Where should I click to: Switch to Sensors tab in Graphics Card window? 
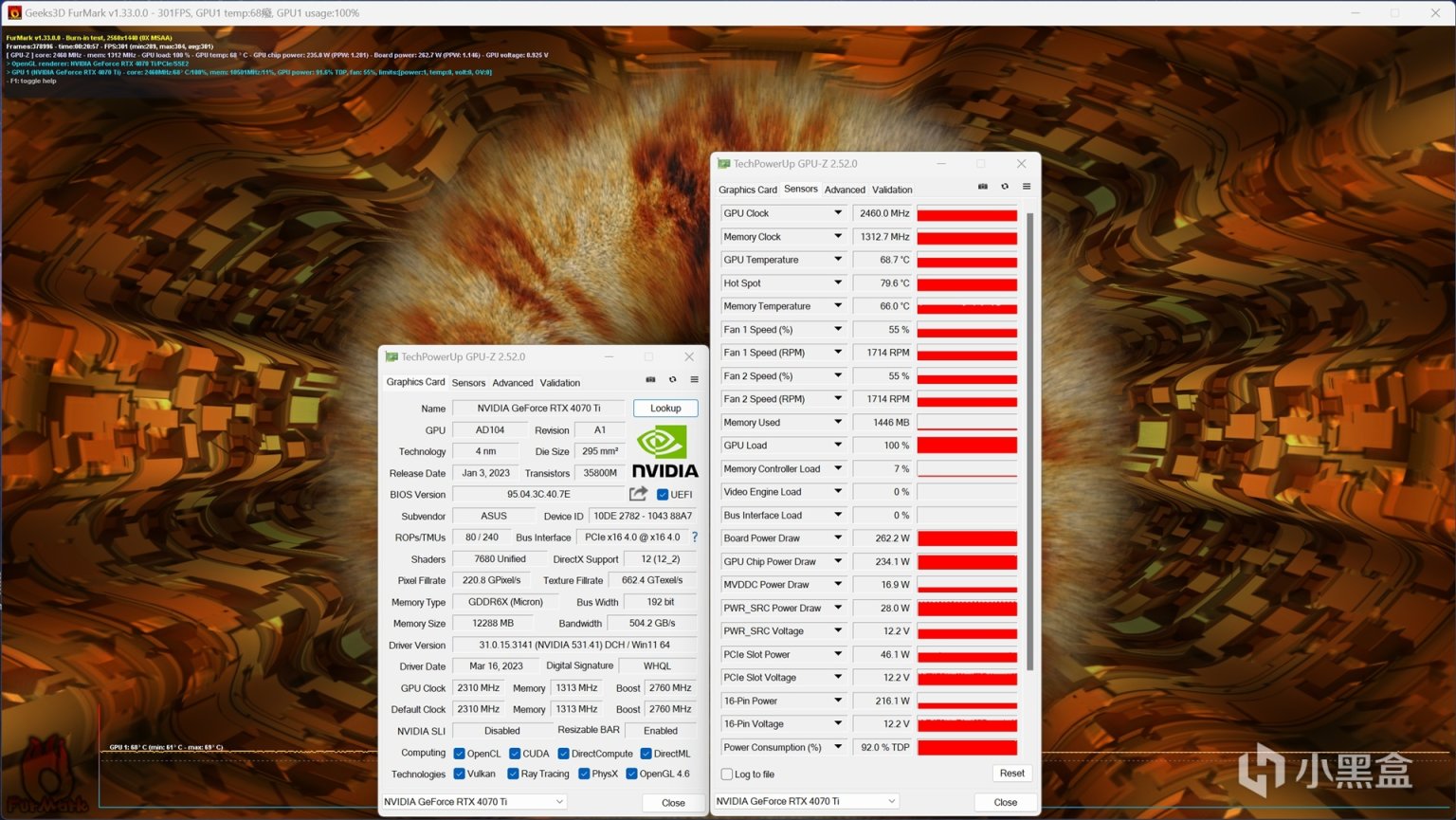pyautogui.click(x=468, y=383)
